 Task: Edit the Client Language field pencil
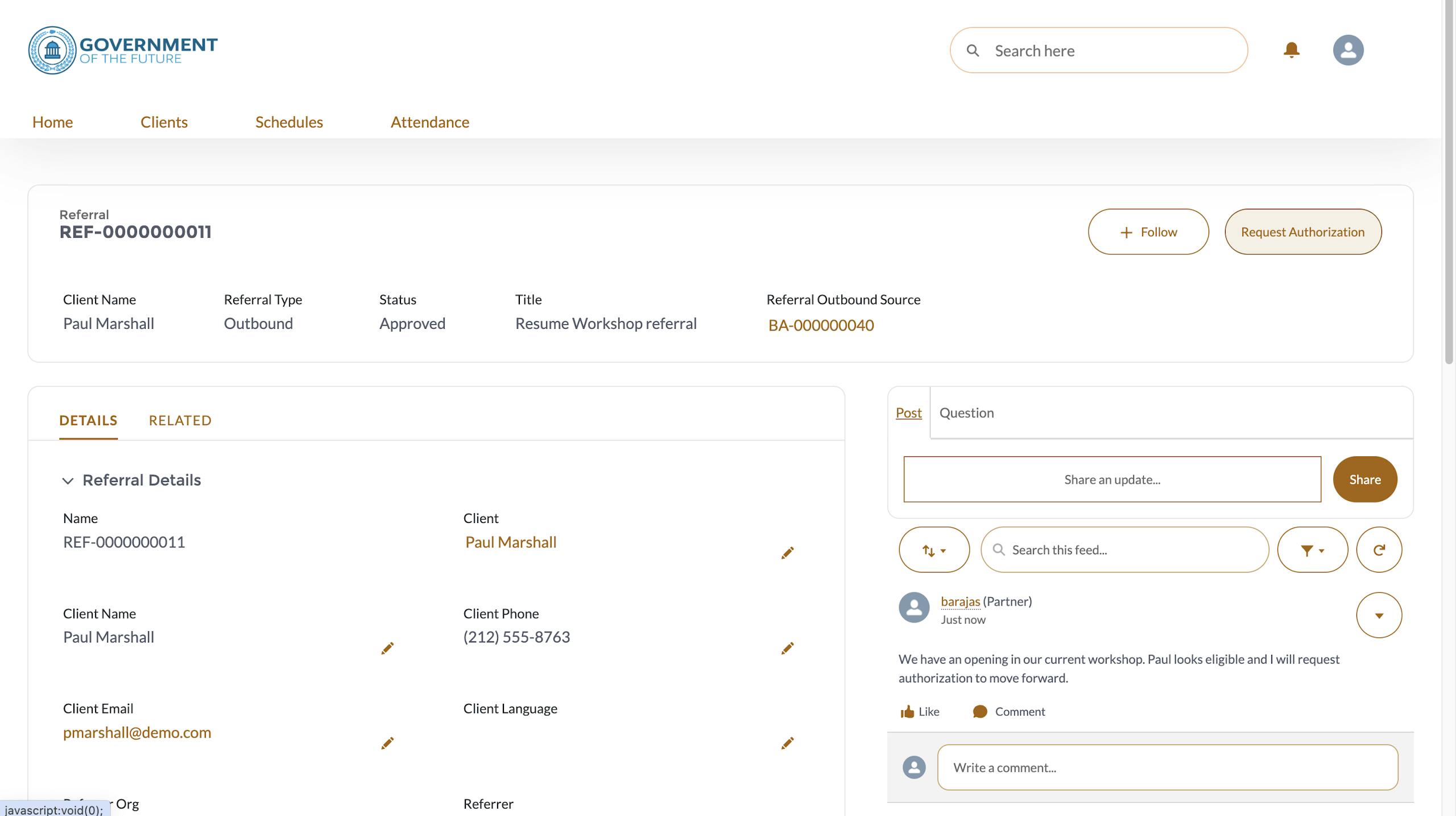coord(787,743)
